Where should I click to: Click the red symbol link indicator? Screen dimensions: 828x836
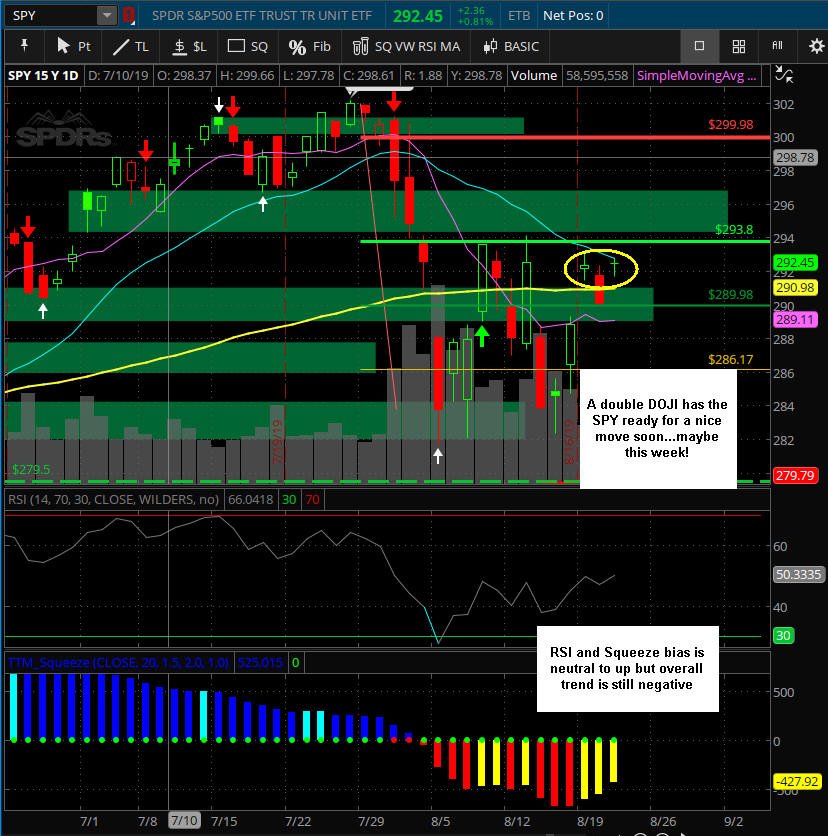128,15
